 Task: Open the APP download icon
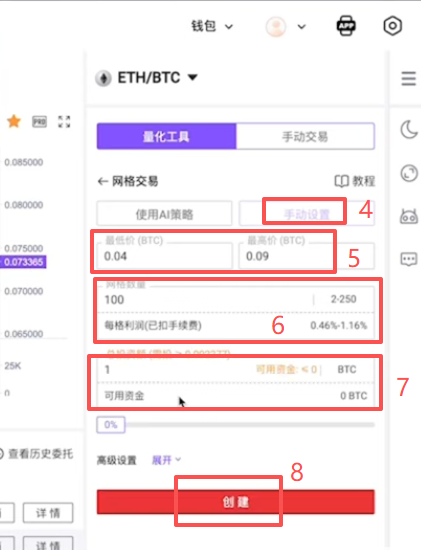pos(346,26)
